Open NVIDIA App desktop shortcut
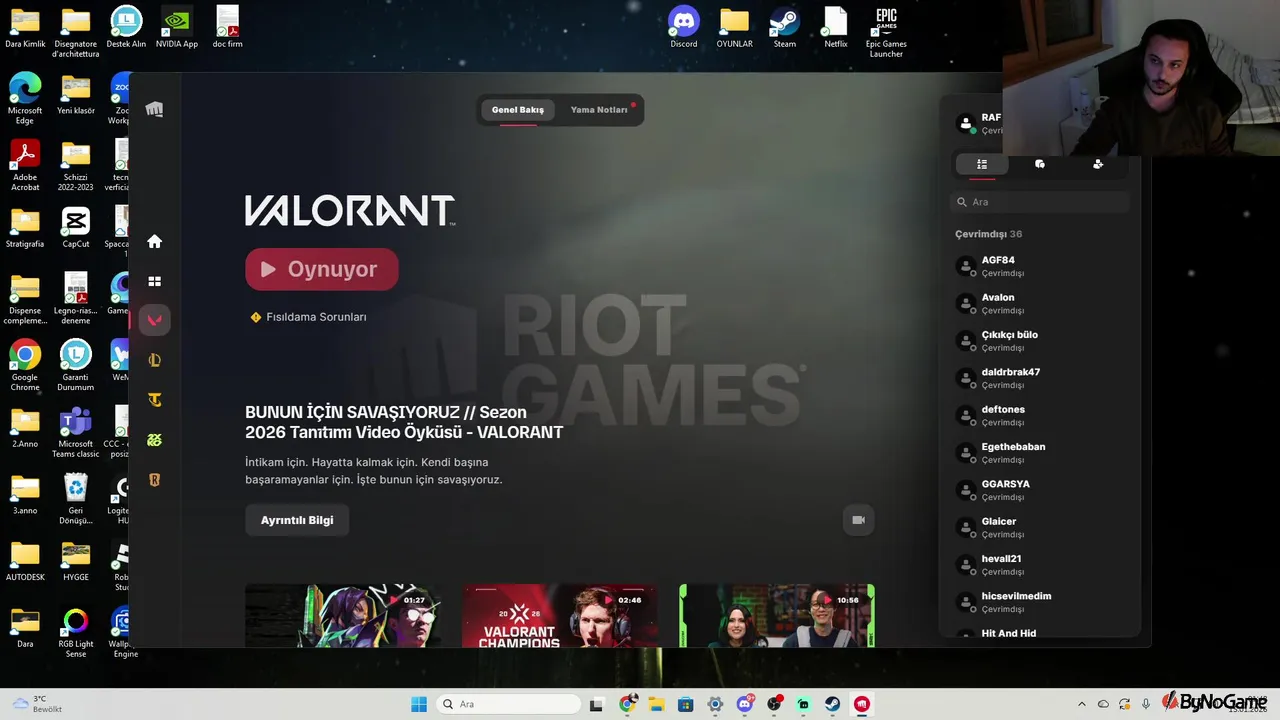1280x720 pixels. point(177,27)
